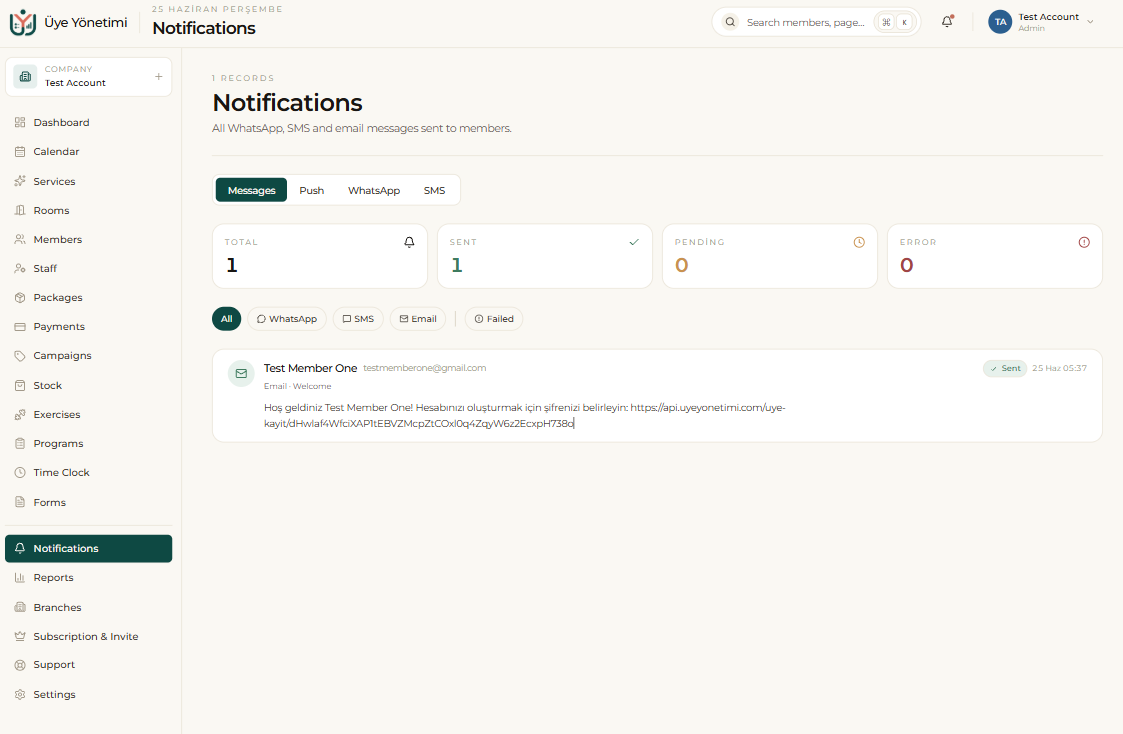
Task: Click the checkmark icon in Sent card
Action: [x=634, y=242]
